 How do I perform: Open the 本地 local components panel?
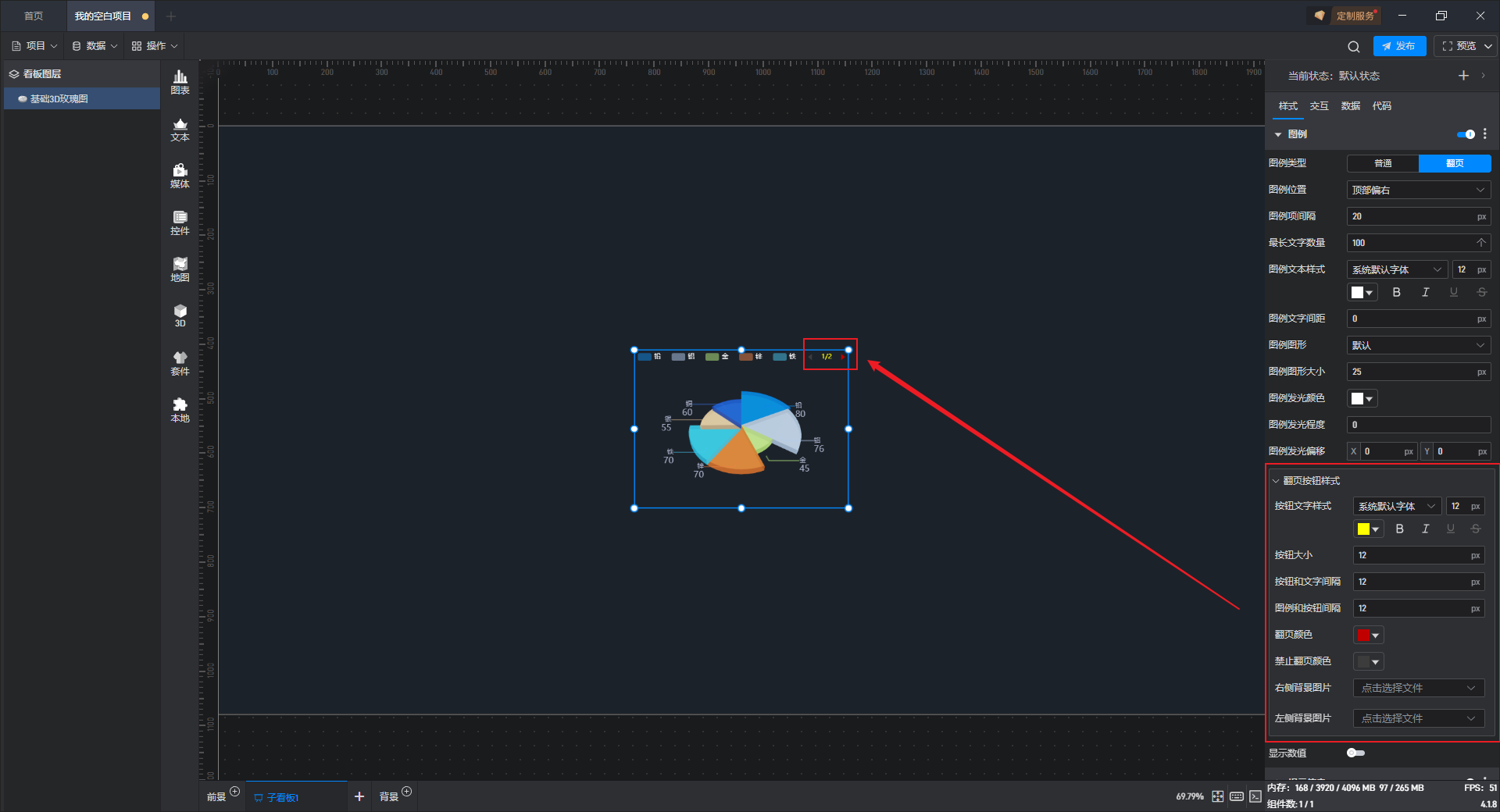180,411
